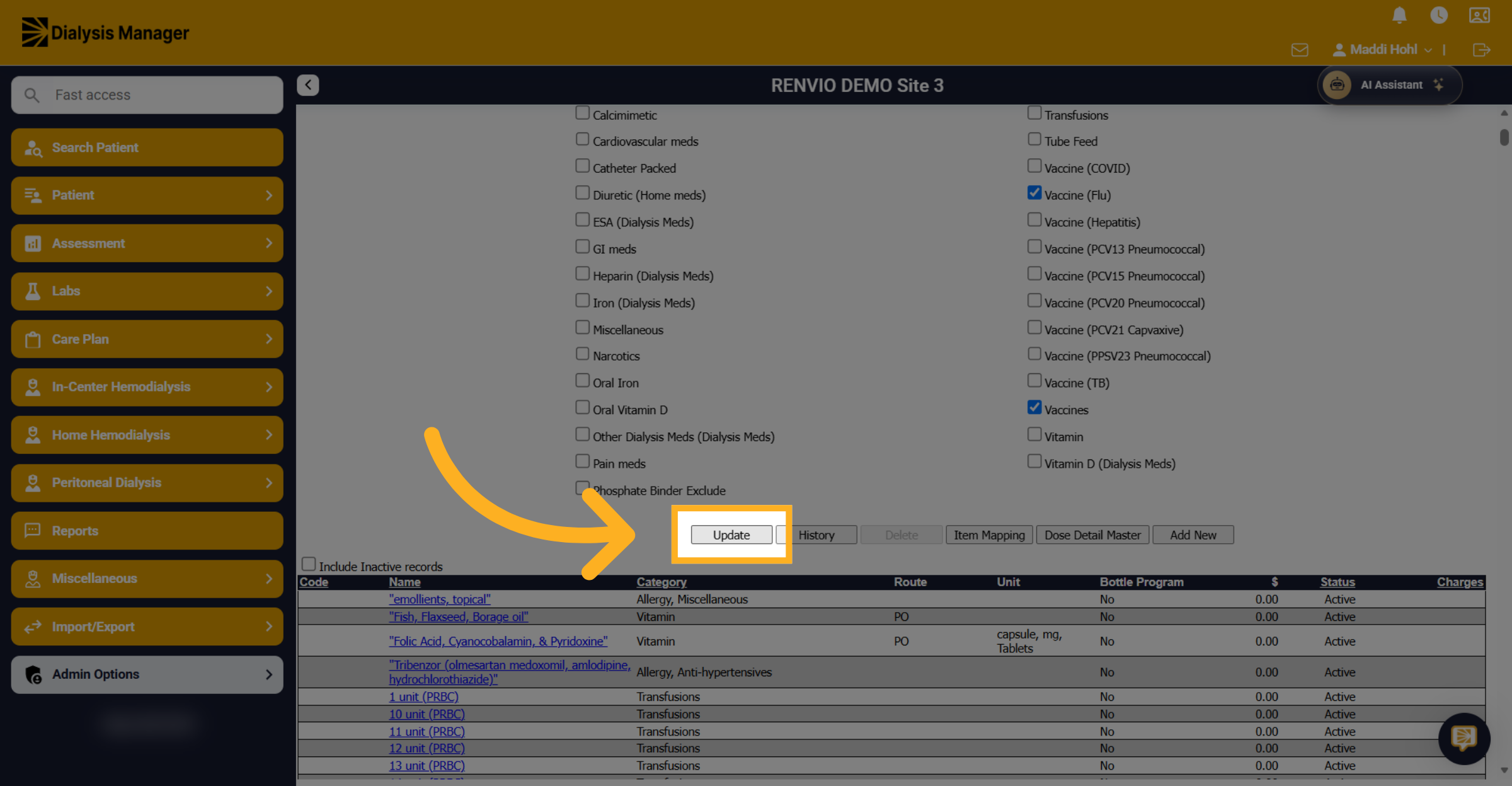Focus the Fast access search field
This screenshot has height=786, width=1512.
[x=147, y=95]
